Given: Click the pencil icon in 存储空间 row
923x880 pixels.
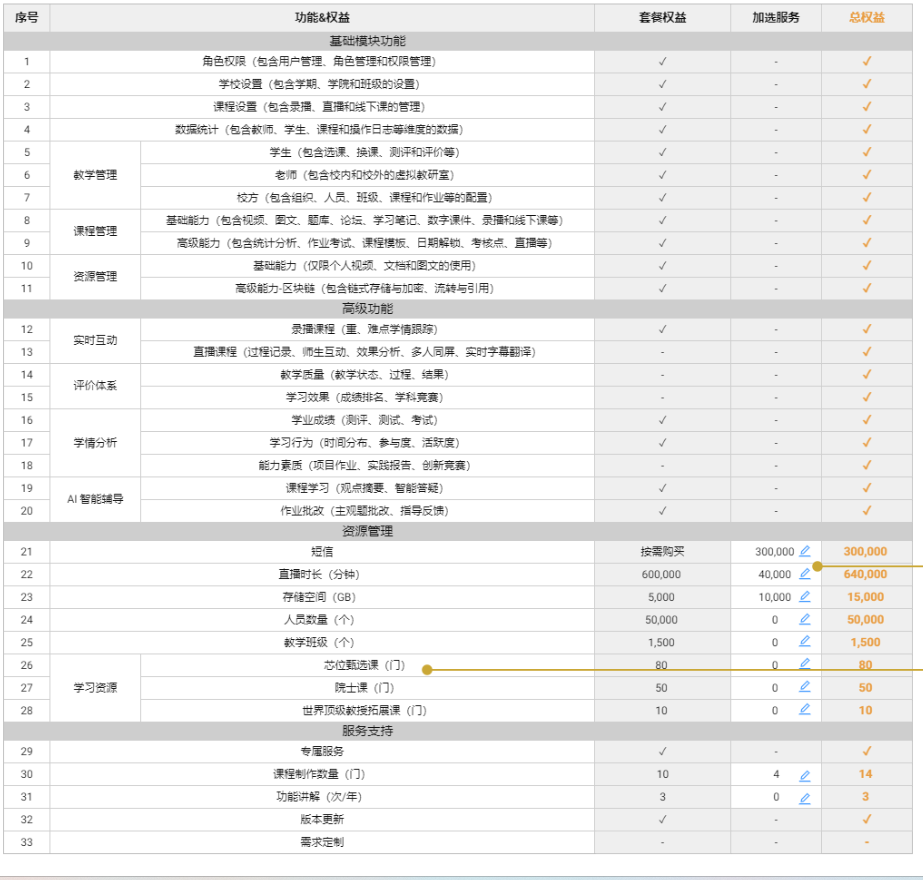Looking at the screenshot, I should [805, 597].
